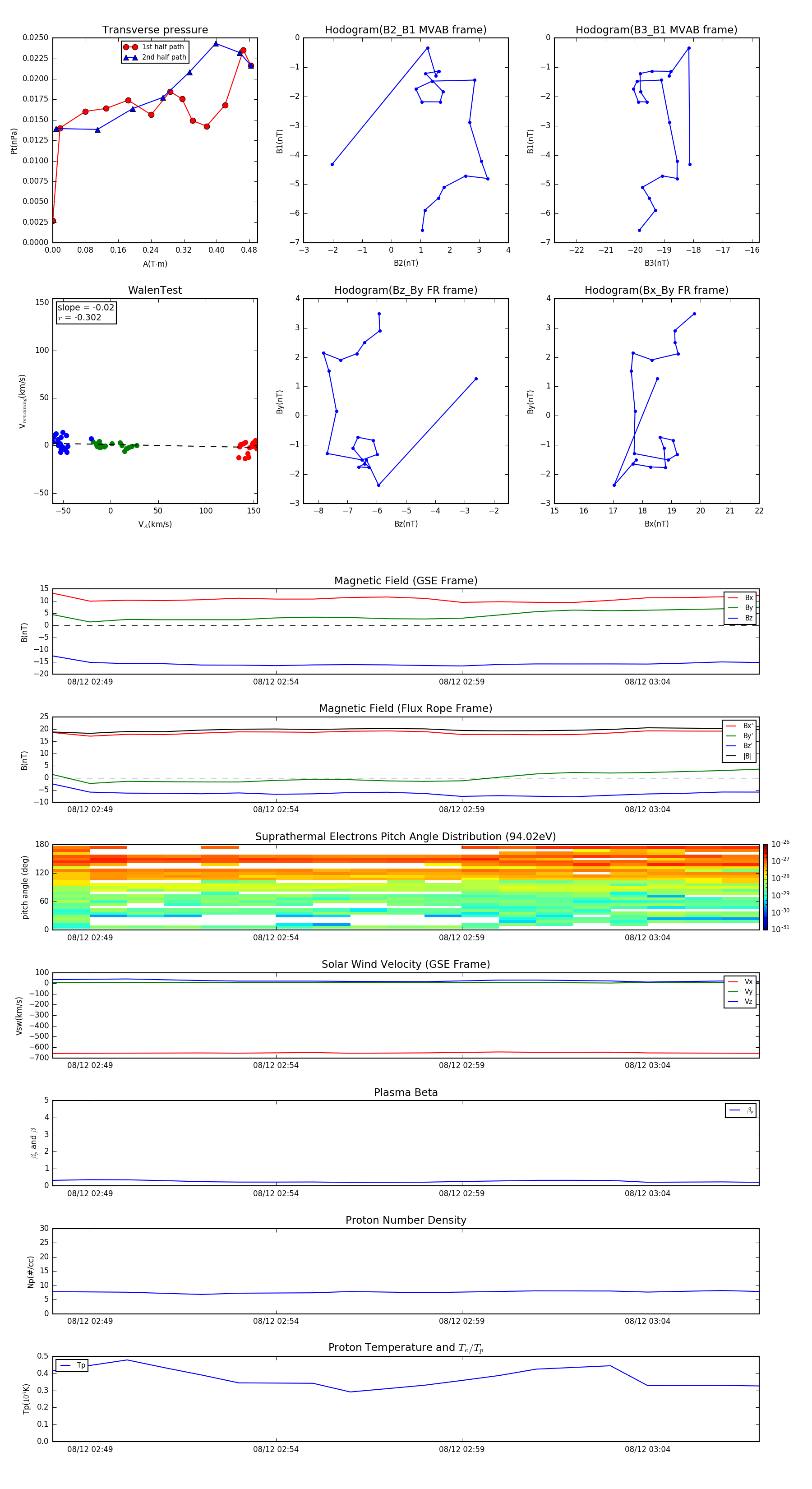Screen dimensions: 812x1489
Task: Click the Bz' legend entry
Action: 740,746
